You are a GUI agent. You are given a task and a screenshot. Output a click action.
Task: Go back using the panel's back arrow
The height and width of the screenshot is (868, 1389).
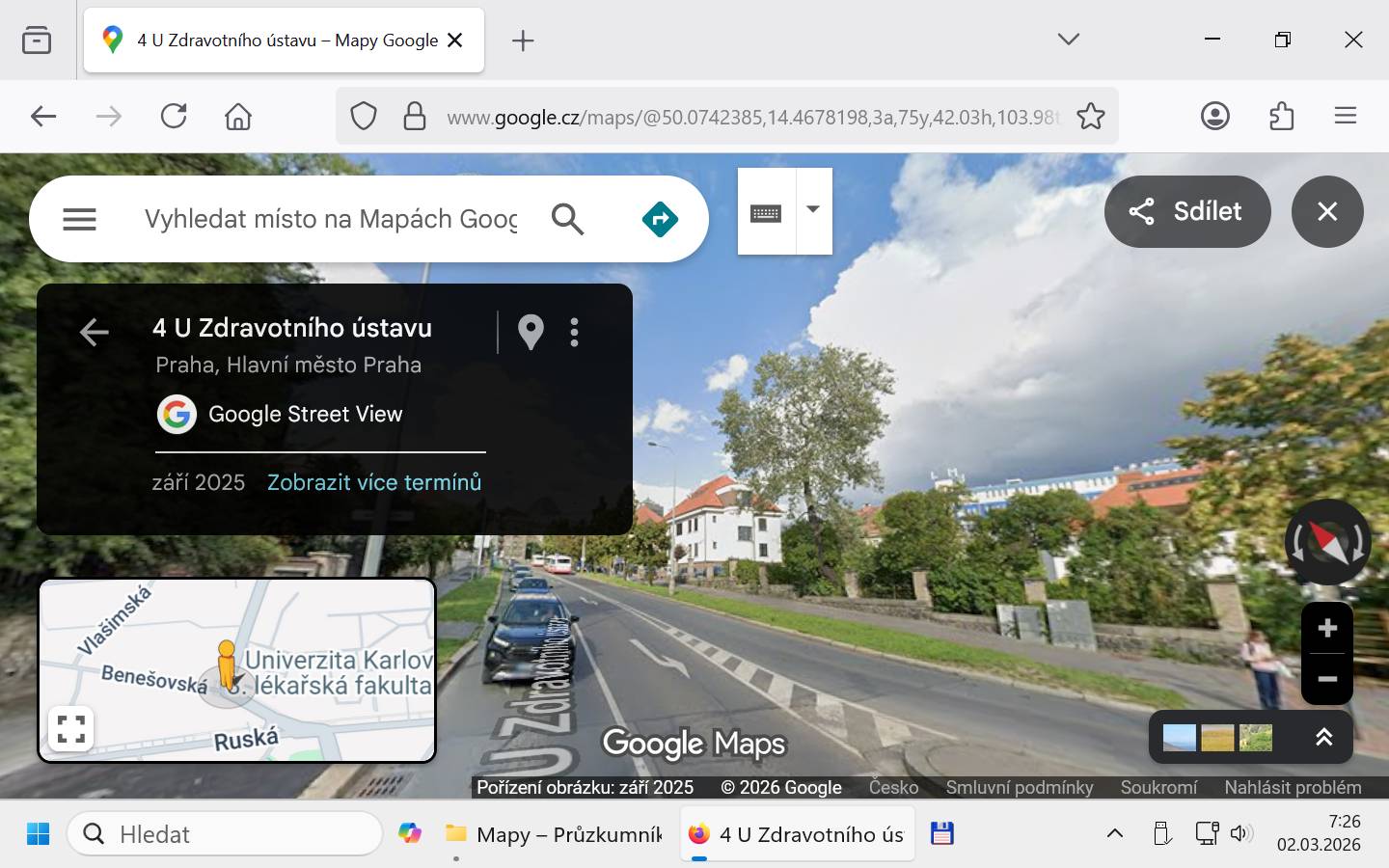pos(94,333)
